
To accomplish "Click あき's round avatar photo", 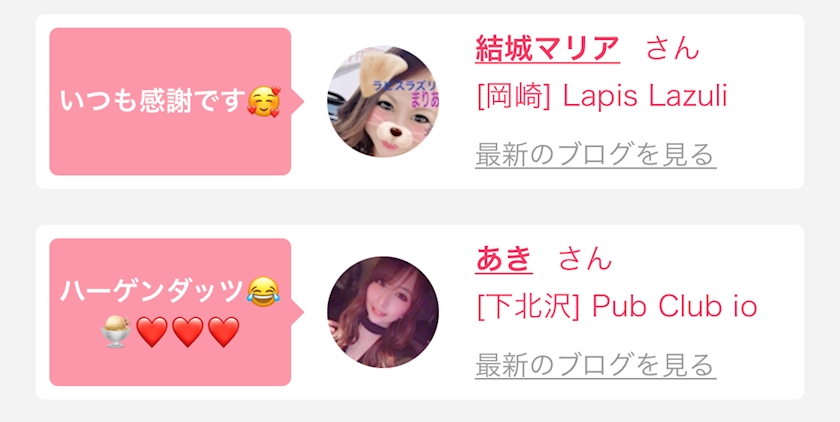I will coord(383,312).
